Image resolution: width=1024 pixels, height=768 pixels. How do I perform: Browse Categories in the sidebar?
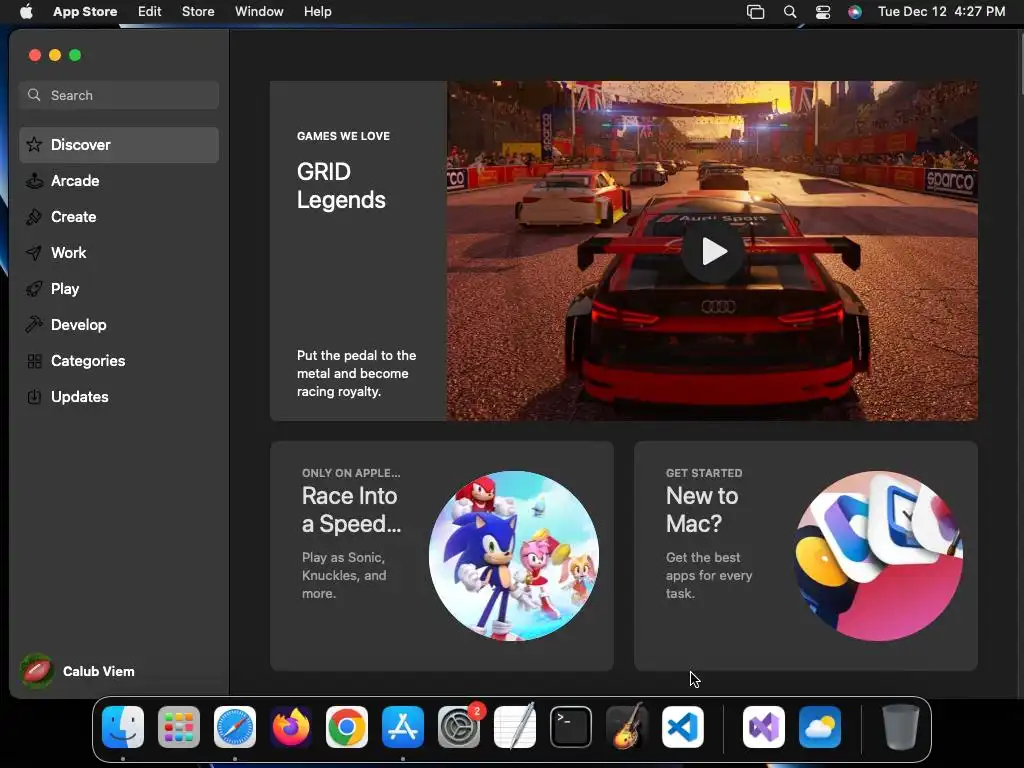click(119, 360)
